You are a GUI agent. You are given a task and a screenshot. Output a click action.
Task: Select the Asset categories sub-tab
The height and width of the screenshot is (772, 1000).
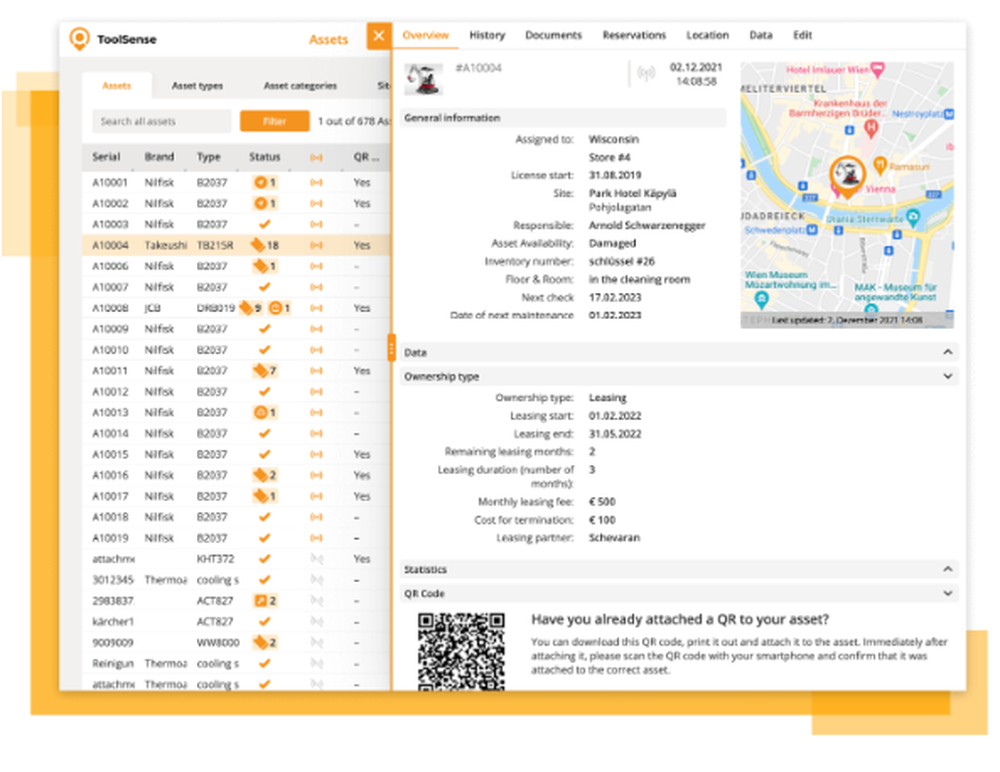(300, 85)
